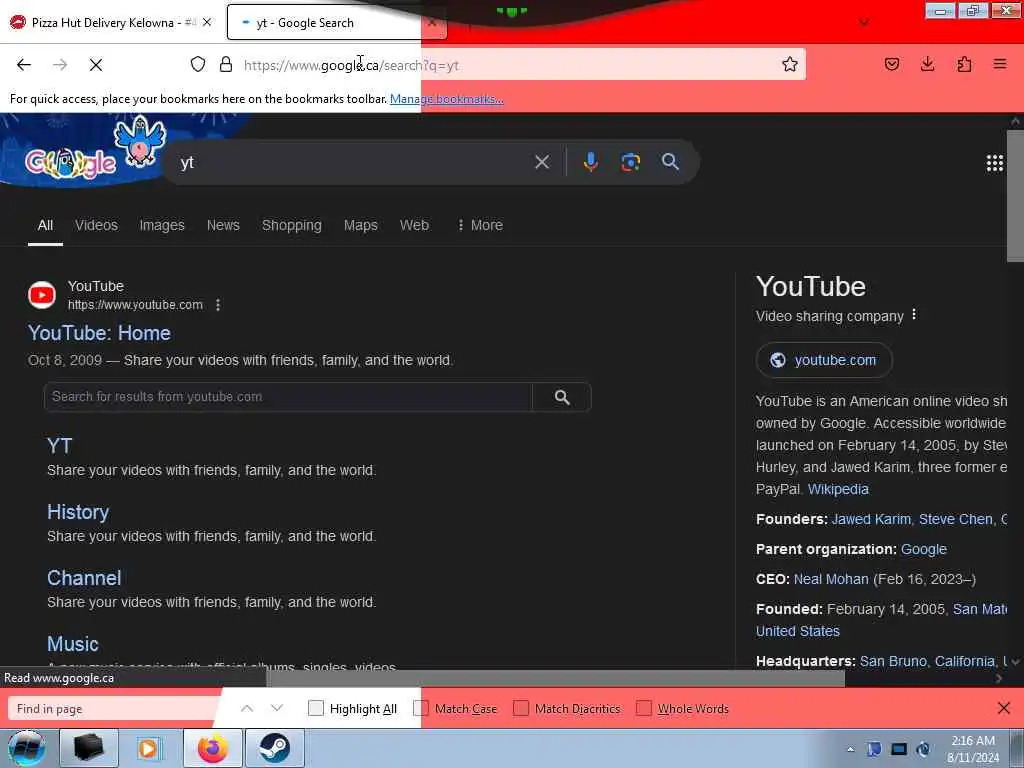This screenshot has width=1024, height=768.
Task: Toggle the Whole Words checkbox
Action: tap(643, 708)
